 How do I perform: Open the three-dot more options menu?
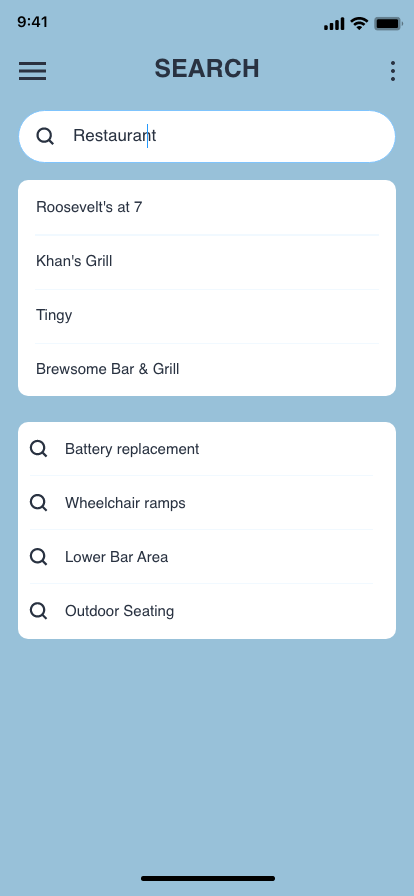click(x=393, y=71)
